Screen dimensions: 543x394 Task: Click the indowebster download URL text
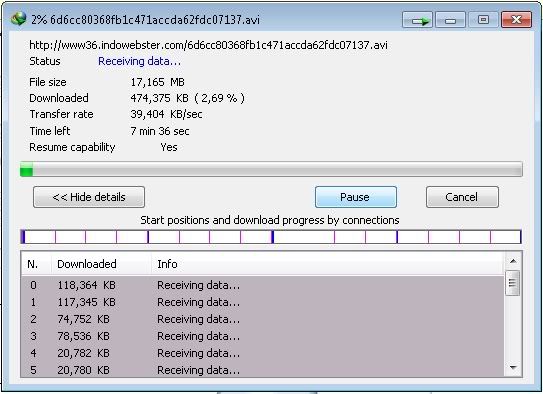(208, 45)
